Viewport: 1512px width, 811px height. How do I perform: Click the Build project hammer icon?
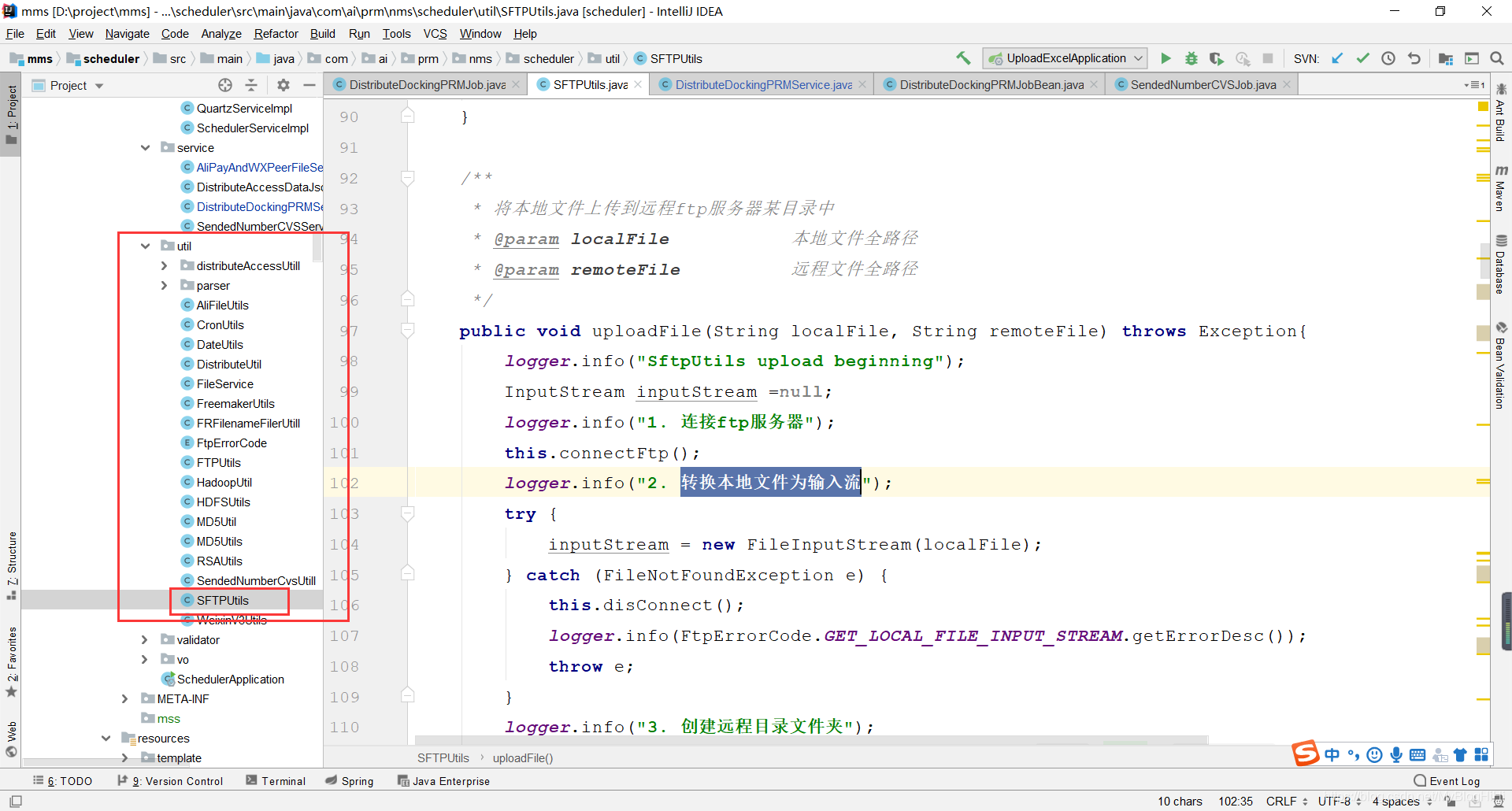coord(963,58)
